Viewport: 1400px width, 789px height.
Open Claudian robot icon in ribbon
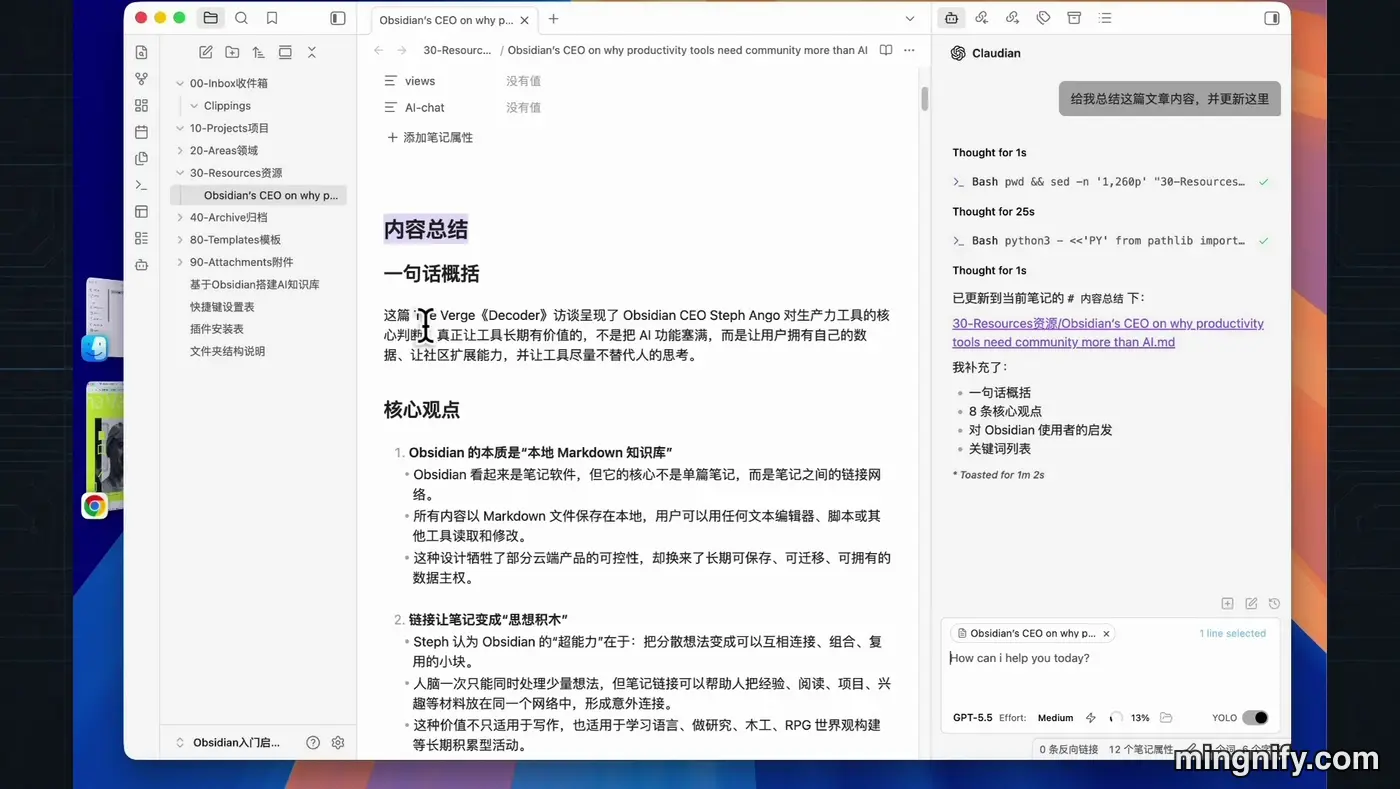click(x=141, y=265)
